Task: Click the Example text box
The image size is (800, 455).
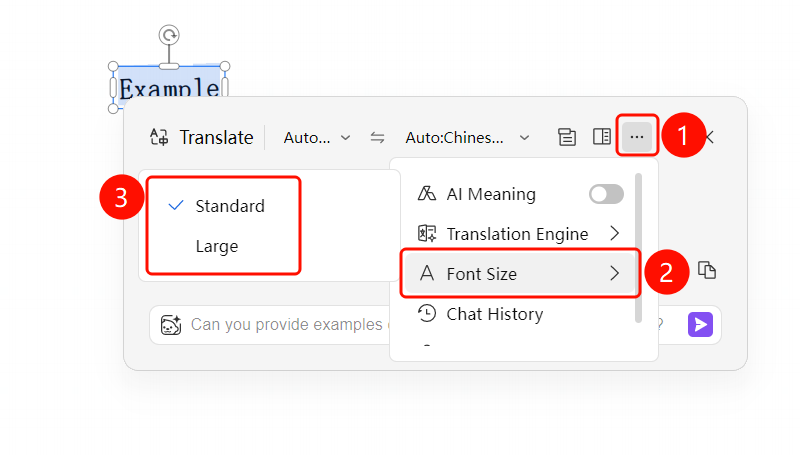Action: [x=169, y=87]
